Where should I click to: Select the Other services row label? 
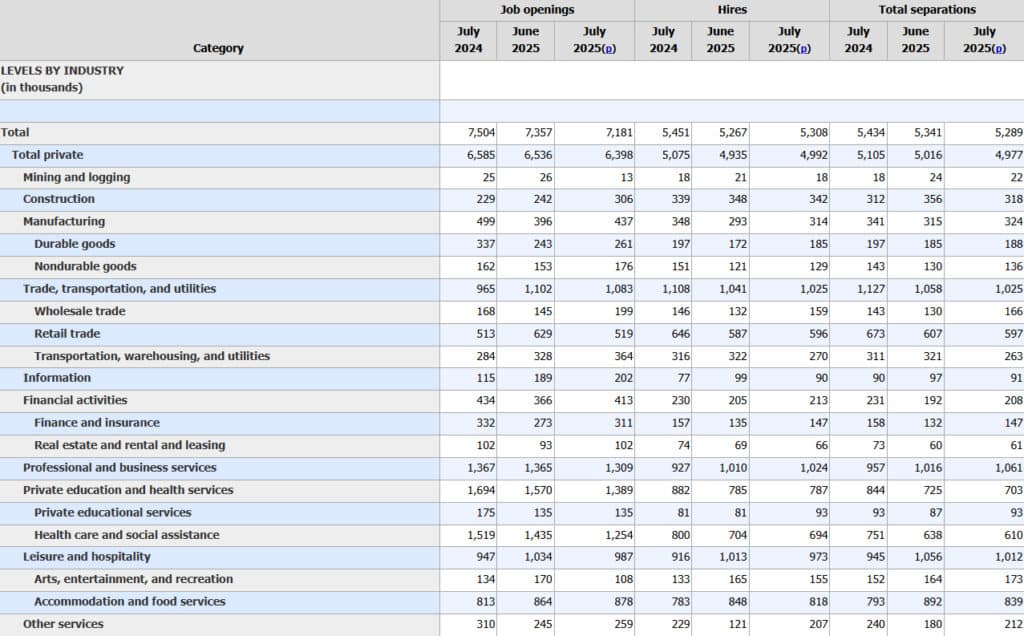click(63, 624)
